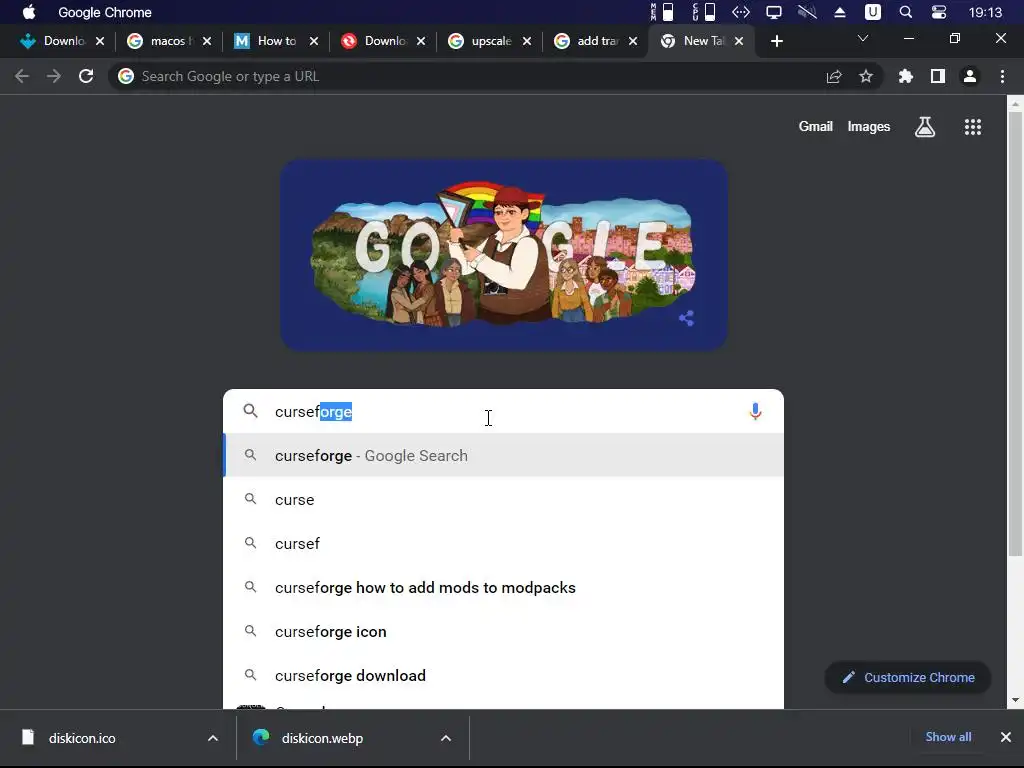Open the Chrome three-dot menu
Screen dimensions: 1024x768
click(1002, 76)
